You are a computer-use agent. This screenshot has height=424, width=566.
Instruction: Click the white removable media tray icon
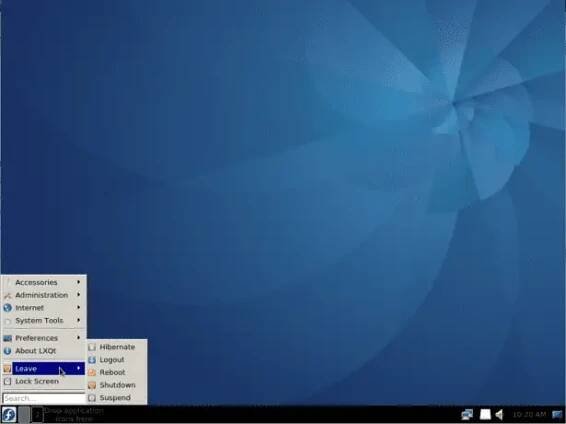[485, 415]
